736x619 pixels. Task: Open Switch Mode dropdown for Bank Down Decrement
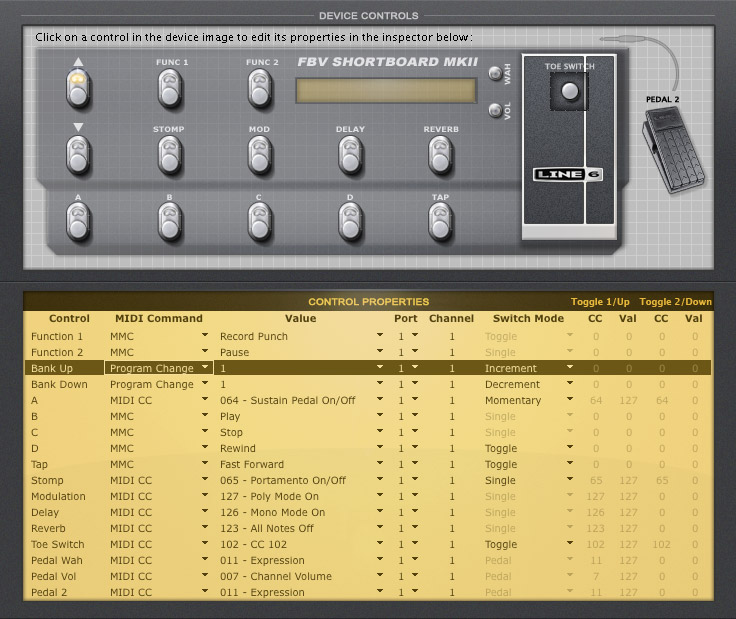tap(570, 383)
